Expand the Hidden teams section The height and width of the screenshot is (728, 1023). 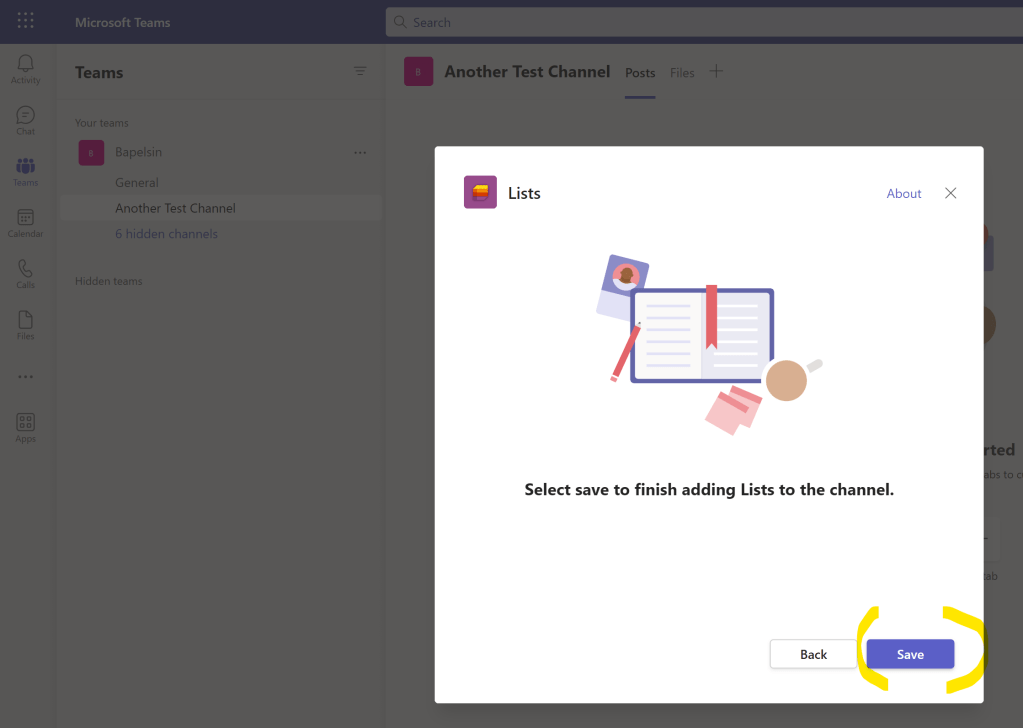coord(108,281)
